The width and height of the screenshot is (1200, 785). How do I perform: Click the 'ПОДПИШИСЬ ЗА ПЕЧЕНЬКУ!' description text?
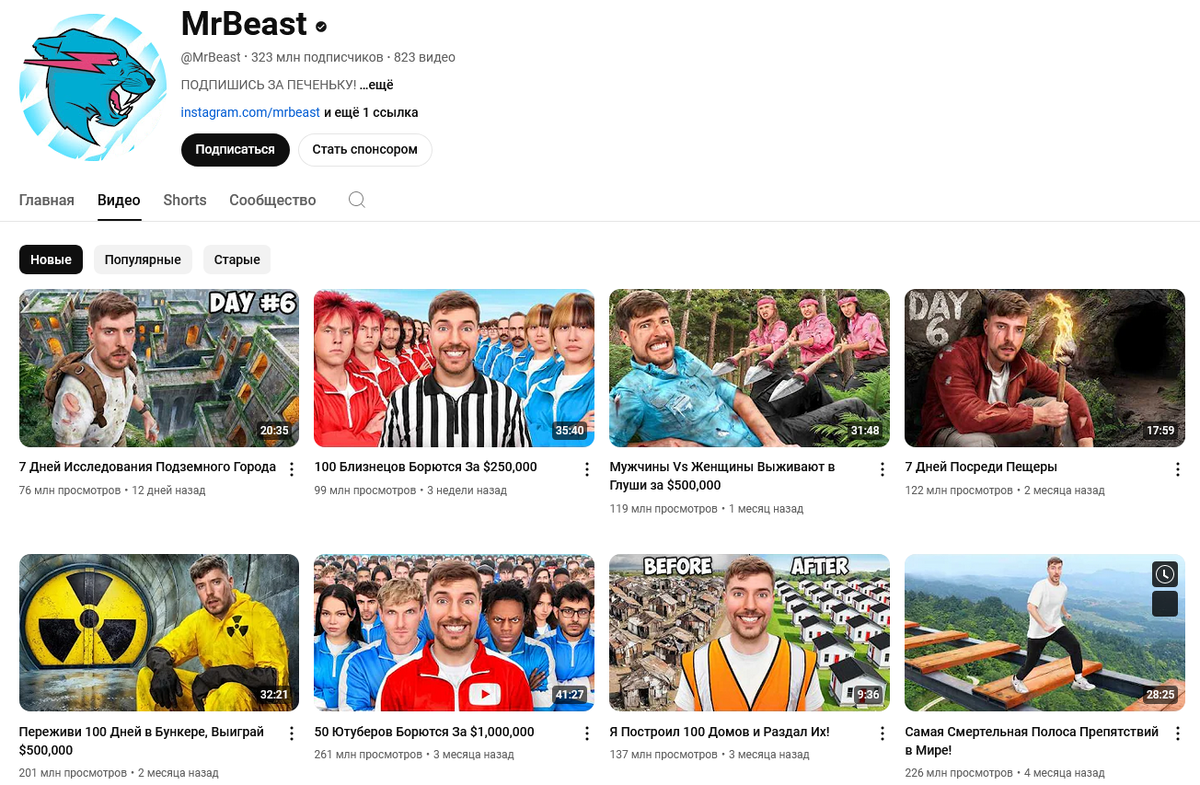(x=268, y=85)
